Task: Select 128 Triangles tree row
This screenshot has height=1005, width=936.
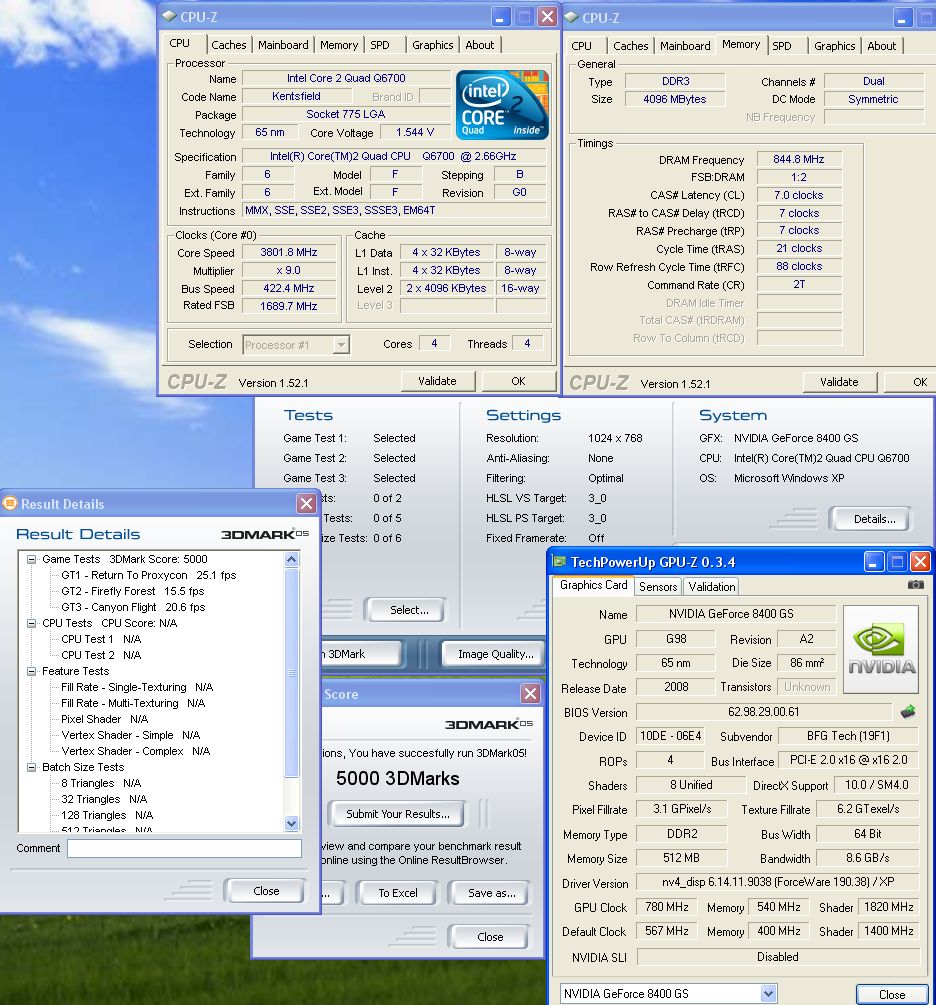Action: (107, 815)
